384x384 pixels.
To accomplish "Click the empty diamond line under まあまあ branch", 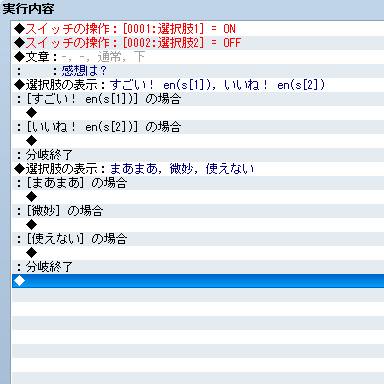I will [x=198, y=197].
